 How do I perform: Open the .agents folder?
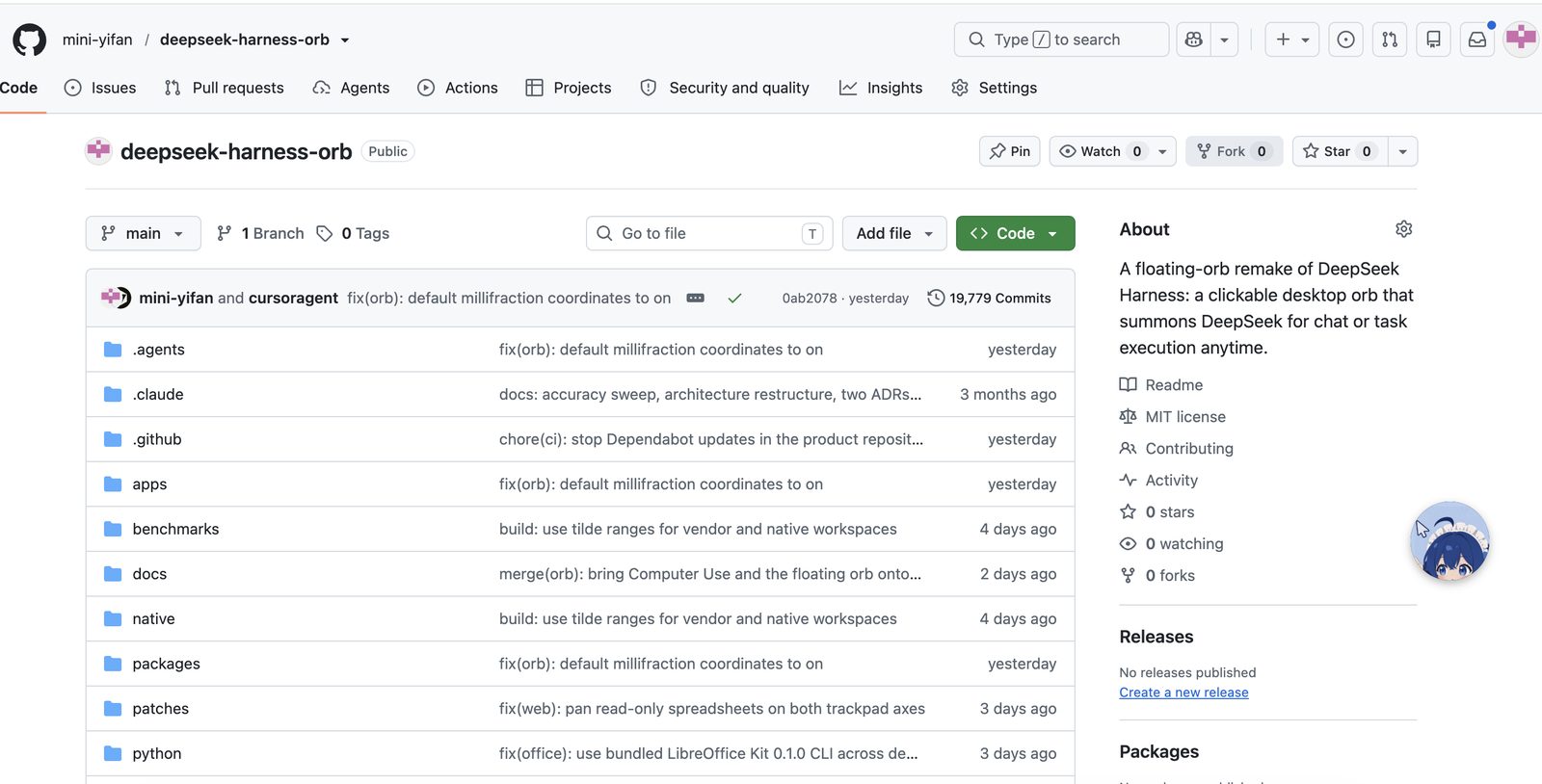(x=158, y=350)
